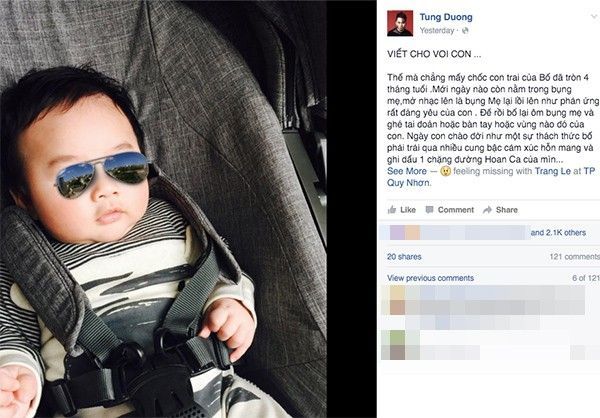This screenshot has width=600, height=418.
Task: Click the Share button label
Action: click(507, 210)
